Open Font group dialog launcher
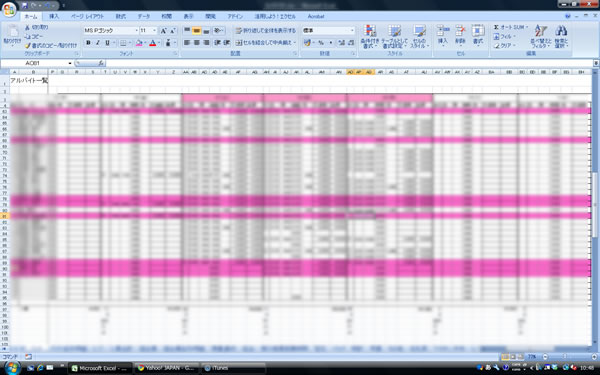This screenshot has width=600, height=375. coord(176,54)
